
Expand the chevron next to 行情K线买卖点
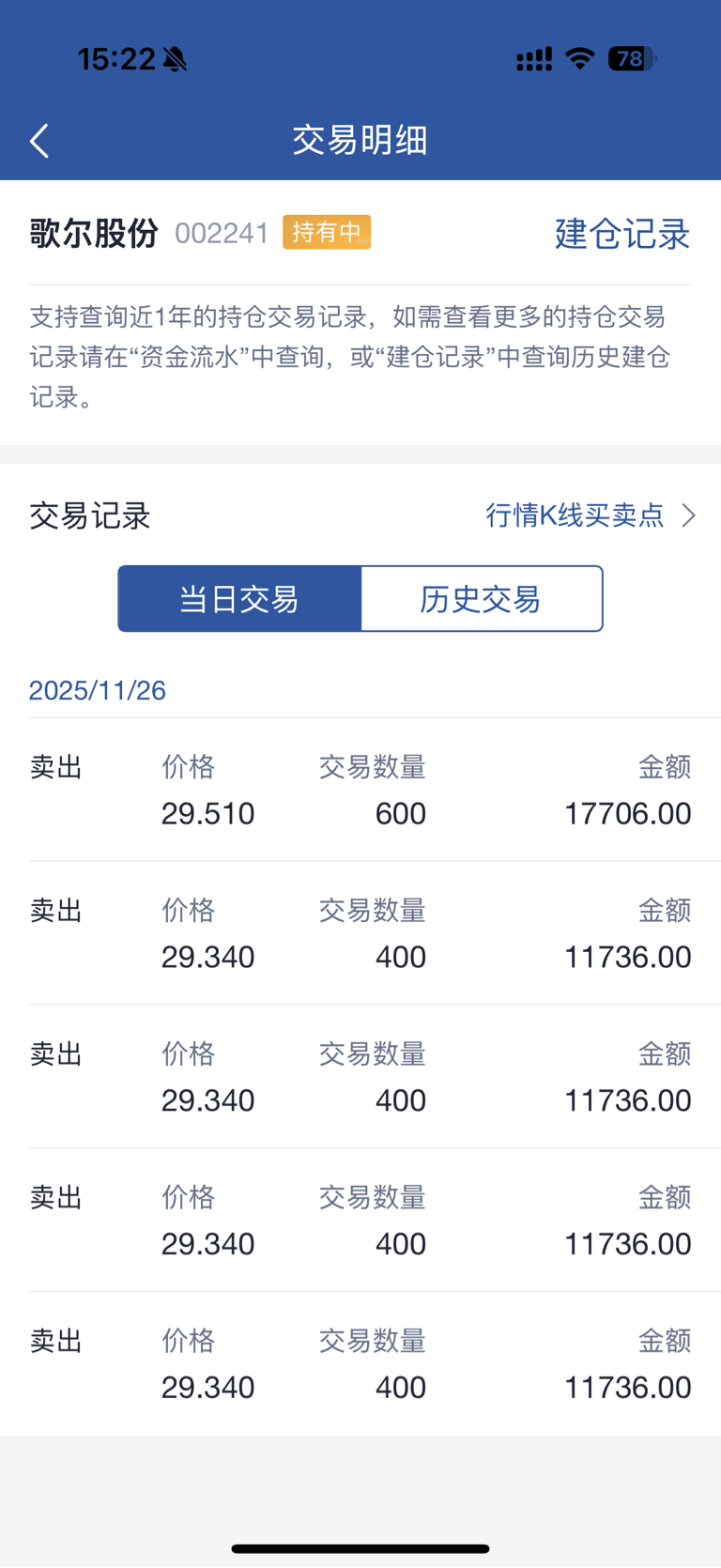689,515
